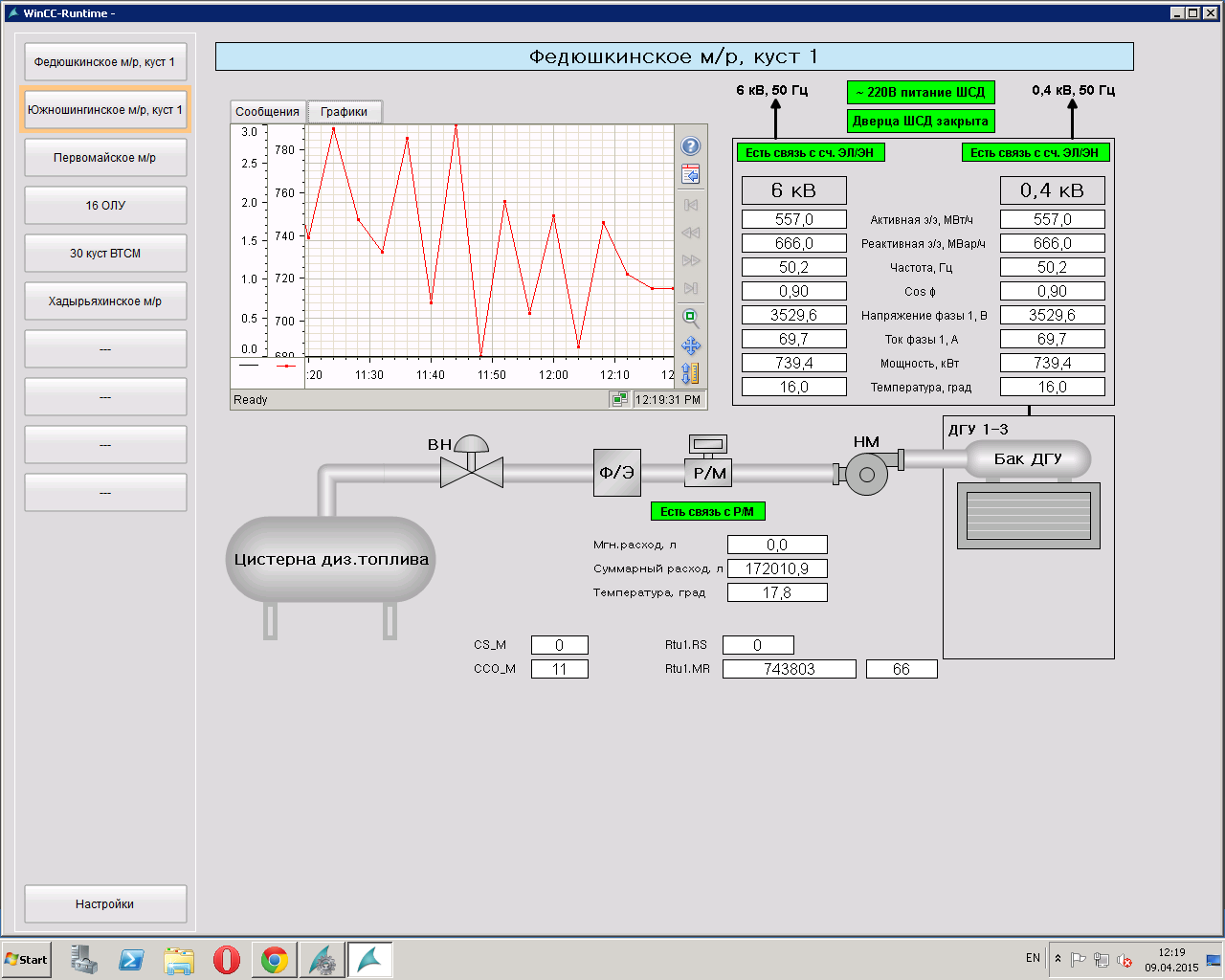Click the 16 ОЛУ navigation button
This screenshot has height=980, width=1225.
point(105,206)
